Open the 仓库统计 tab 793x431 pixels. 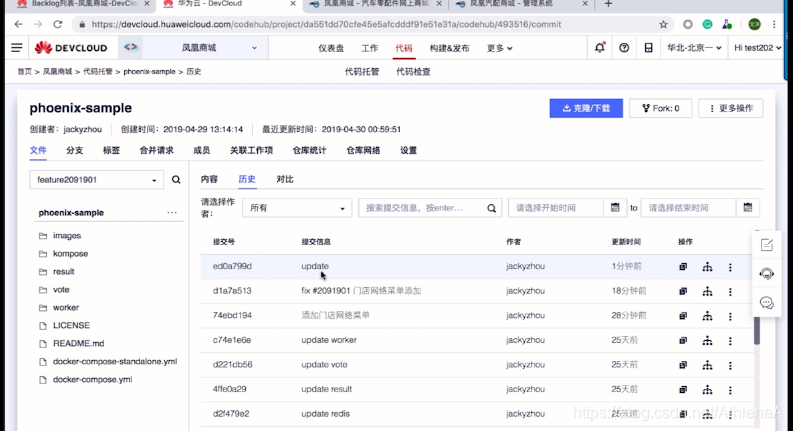(x=309, y=150)
